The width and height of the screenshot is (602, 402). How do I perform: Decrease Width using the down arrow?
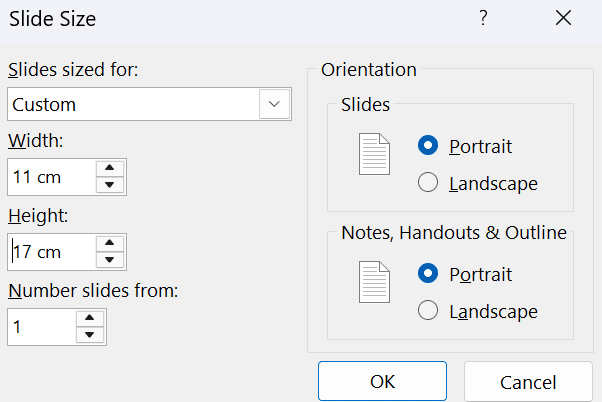(110, 185)
